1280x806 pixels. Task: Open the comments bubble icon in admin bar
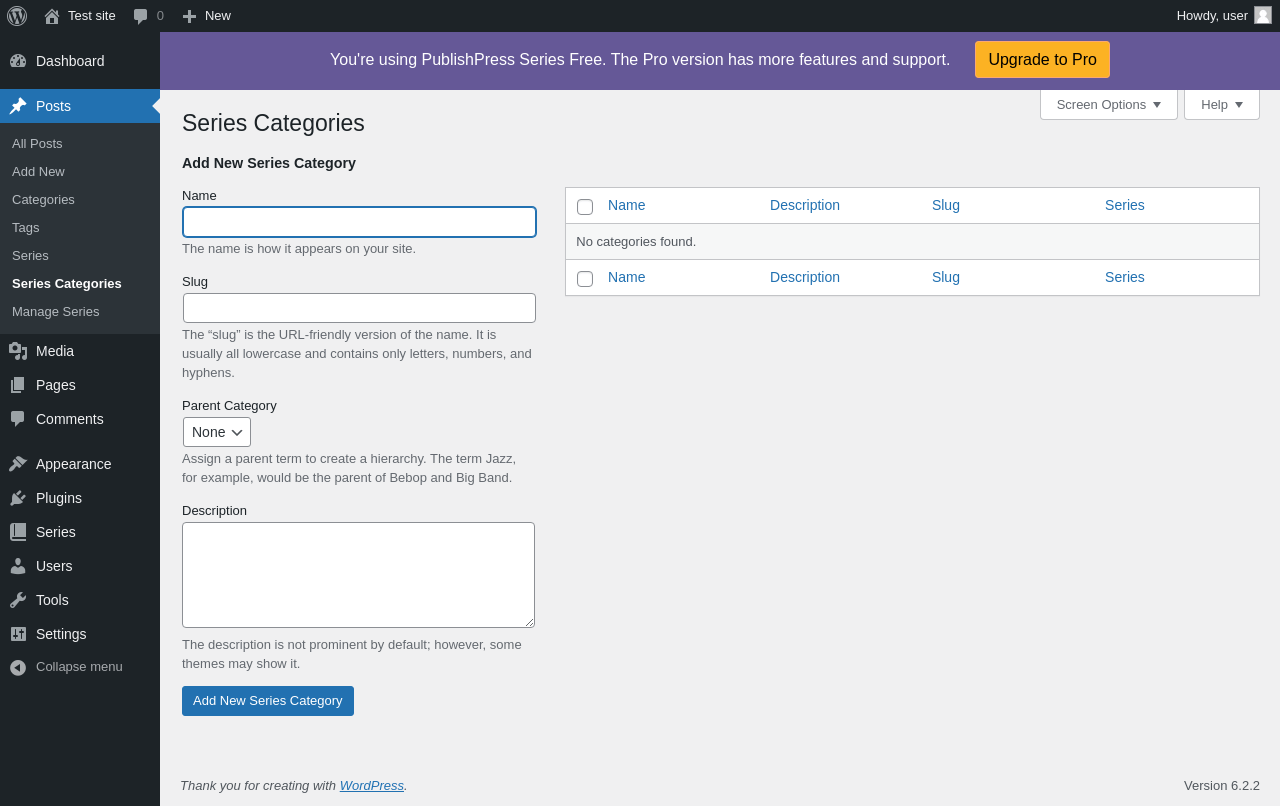(141, 16)
